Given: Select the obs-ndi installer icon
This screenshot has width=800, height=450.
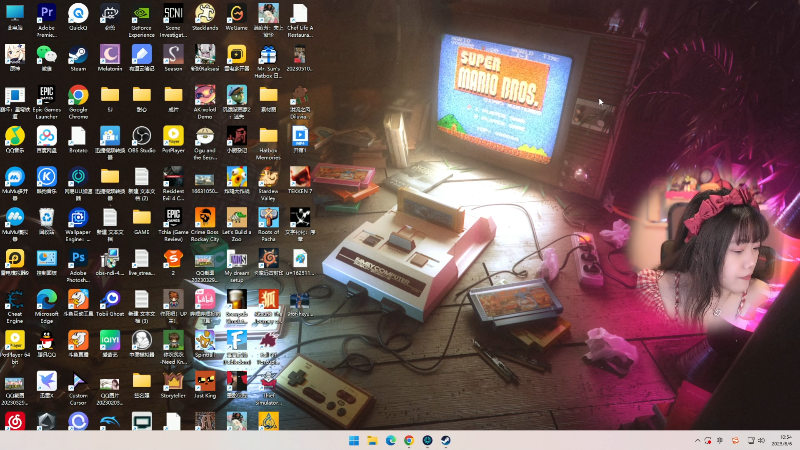Looking at the screenshot, I should pyautogui.click(x=110, y=262).
